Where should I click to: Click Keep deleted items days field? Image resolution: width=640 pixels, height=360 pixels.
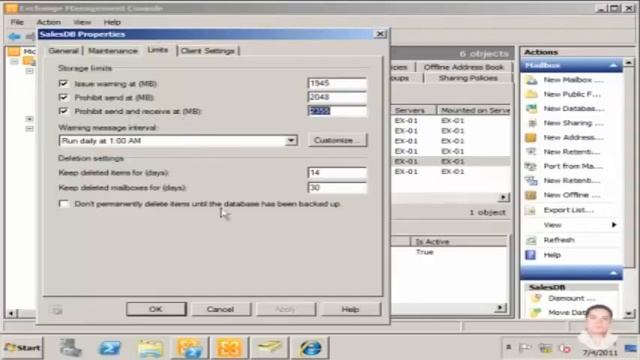pyautogui.click(x=337, y=173)
